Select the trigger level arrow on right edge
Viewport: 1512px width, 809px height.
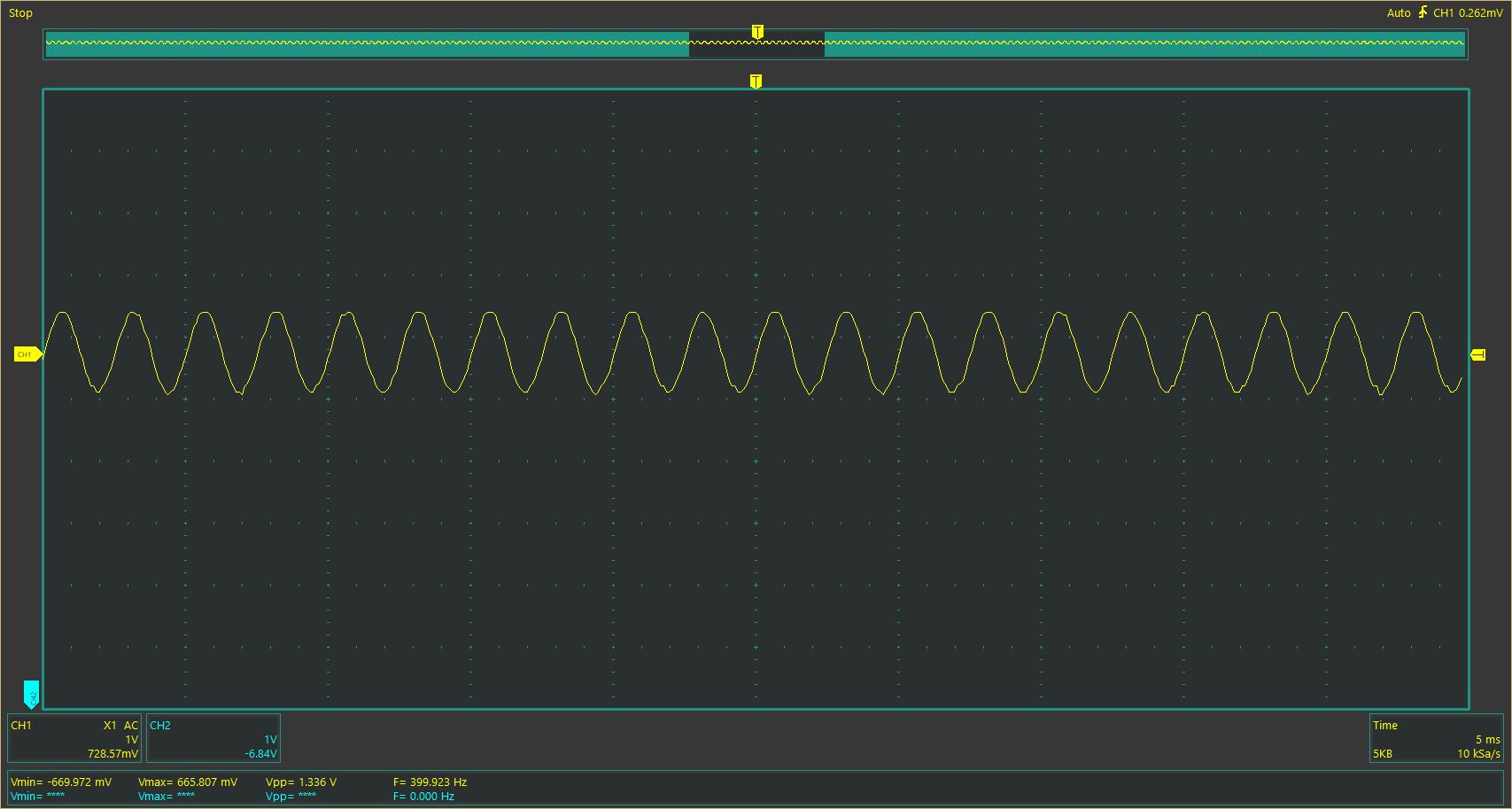1477,354
